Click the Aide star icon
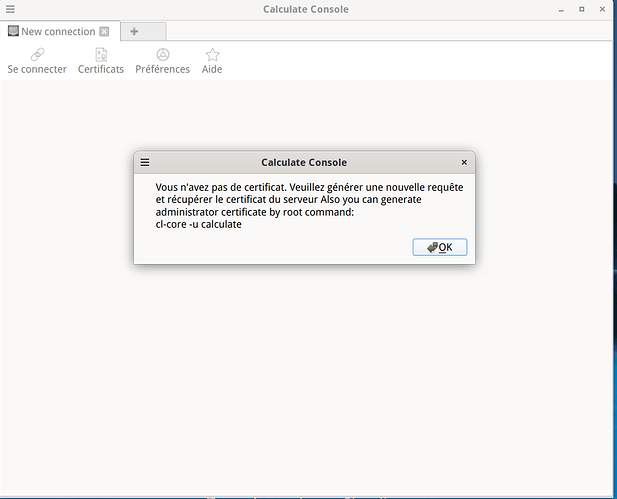The image size is (617, 499). [212, 54]
